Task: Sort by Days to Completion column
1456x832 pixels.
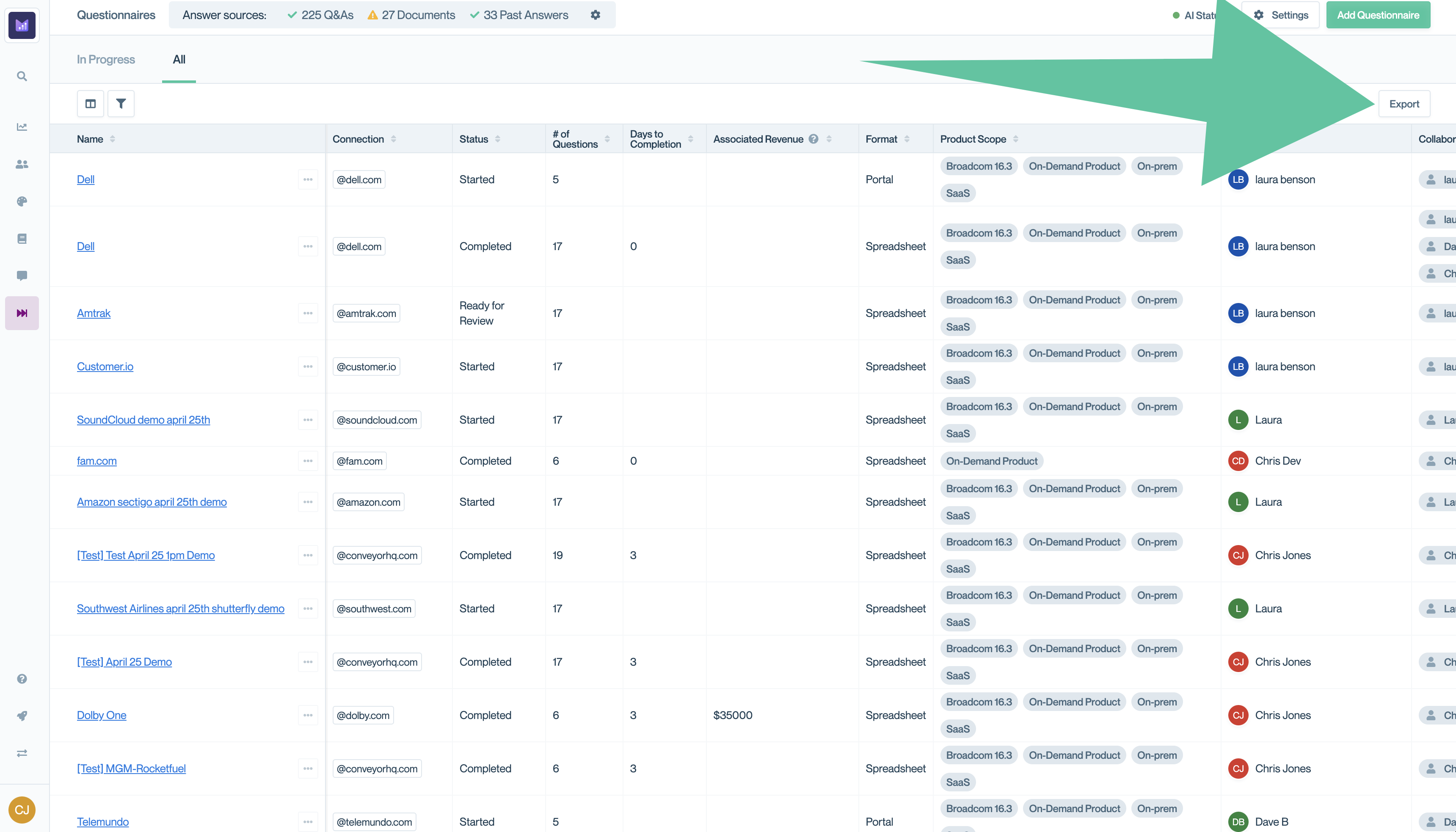Action: (690, 139)
